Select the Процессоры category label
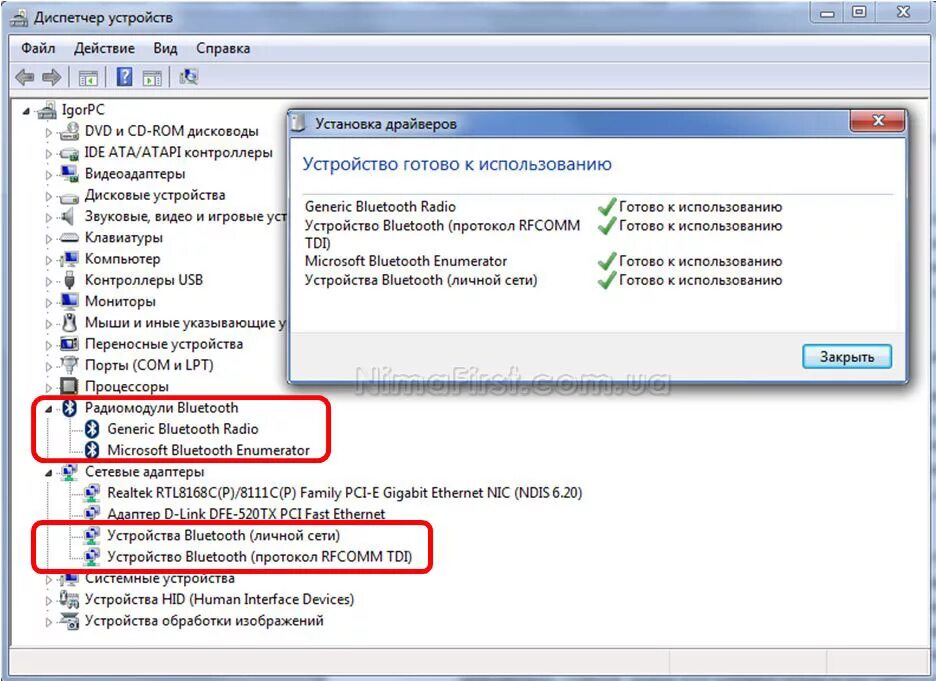This screenshot has height=681, width=936. (127, 386)
